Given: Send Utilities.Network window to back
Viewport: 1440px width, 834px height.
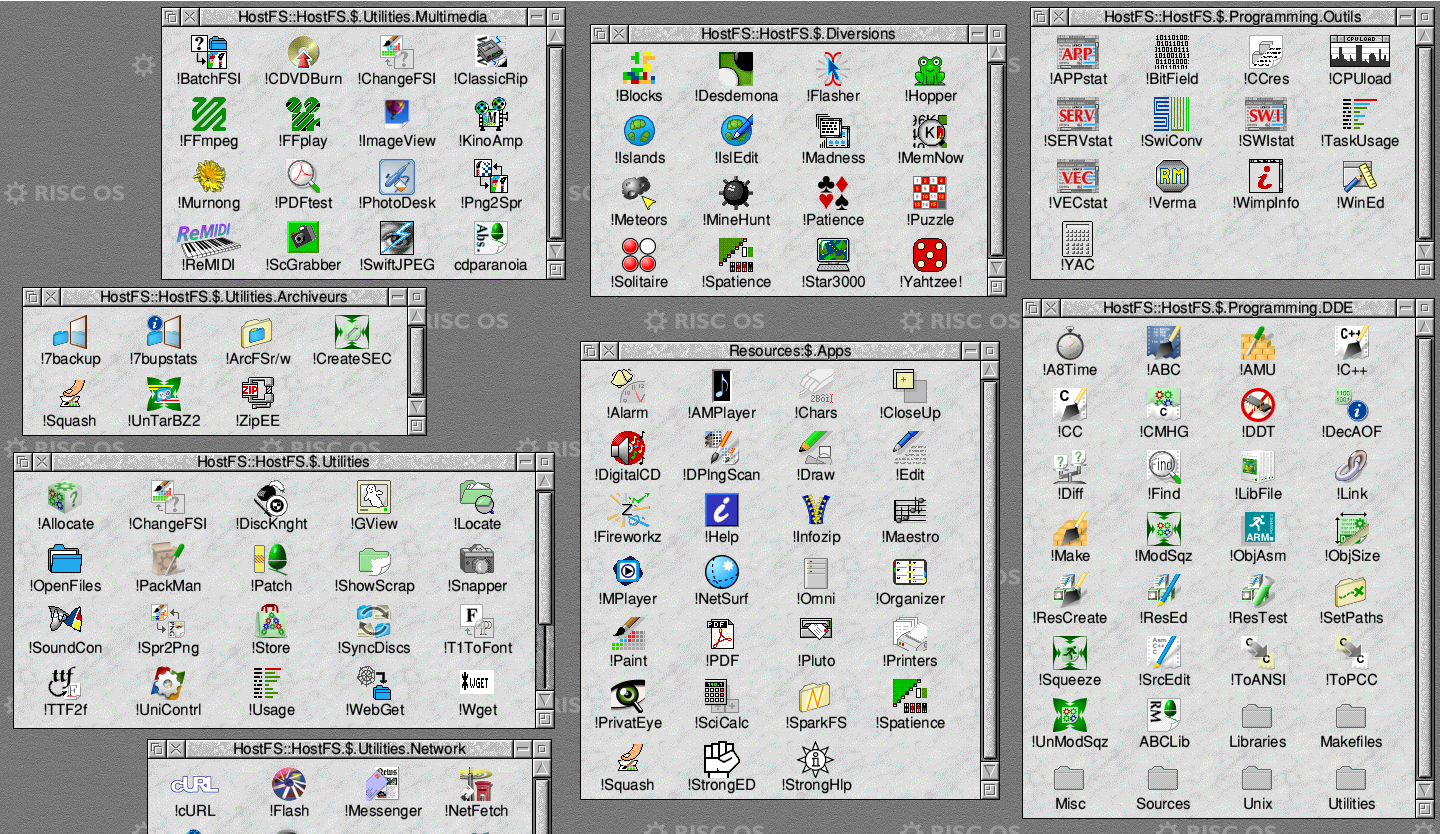Looking at the screenshot, I should 157,749.
